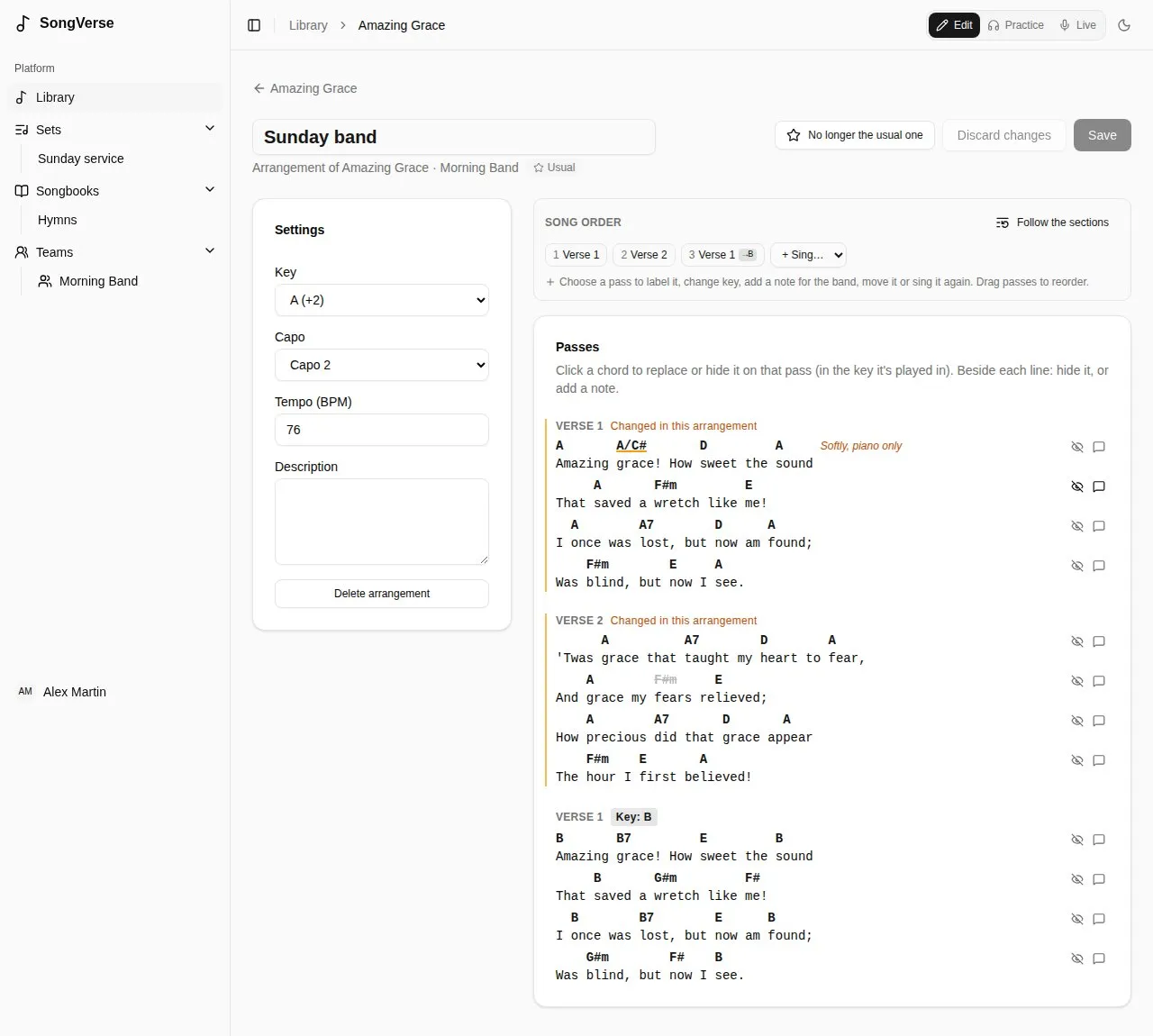
Task: Add note to key B 'Amazing grace' line
Action: pyautogui.click(x=1099, y=840)
